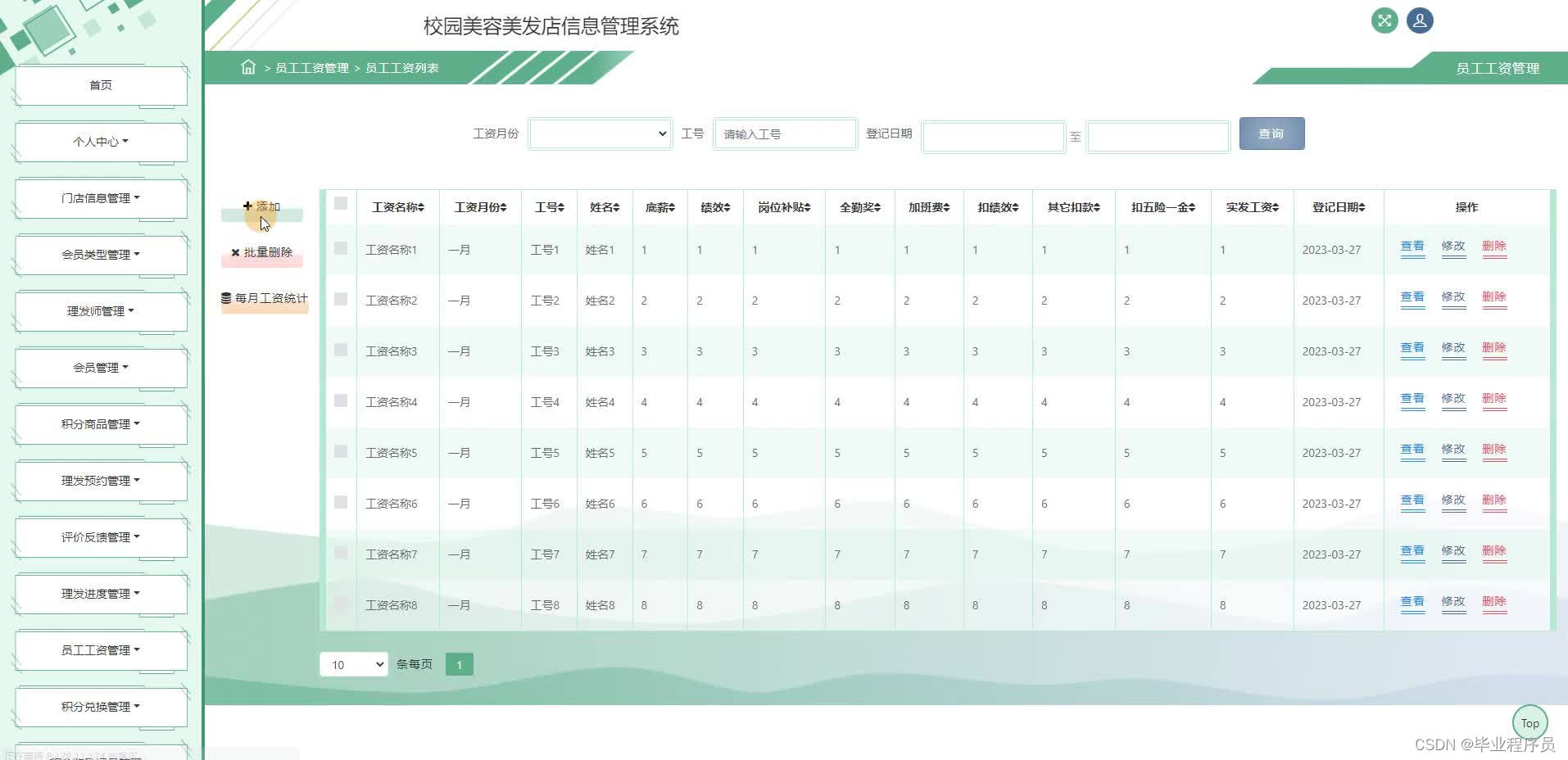Expand the 个人中心 sidebar menu

click(101, 142)
